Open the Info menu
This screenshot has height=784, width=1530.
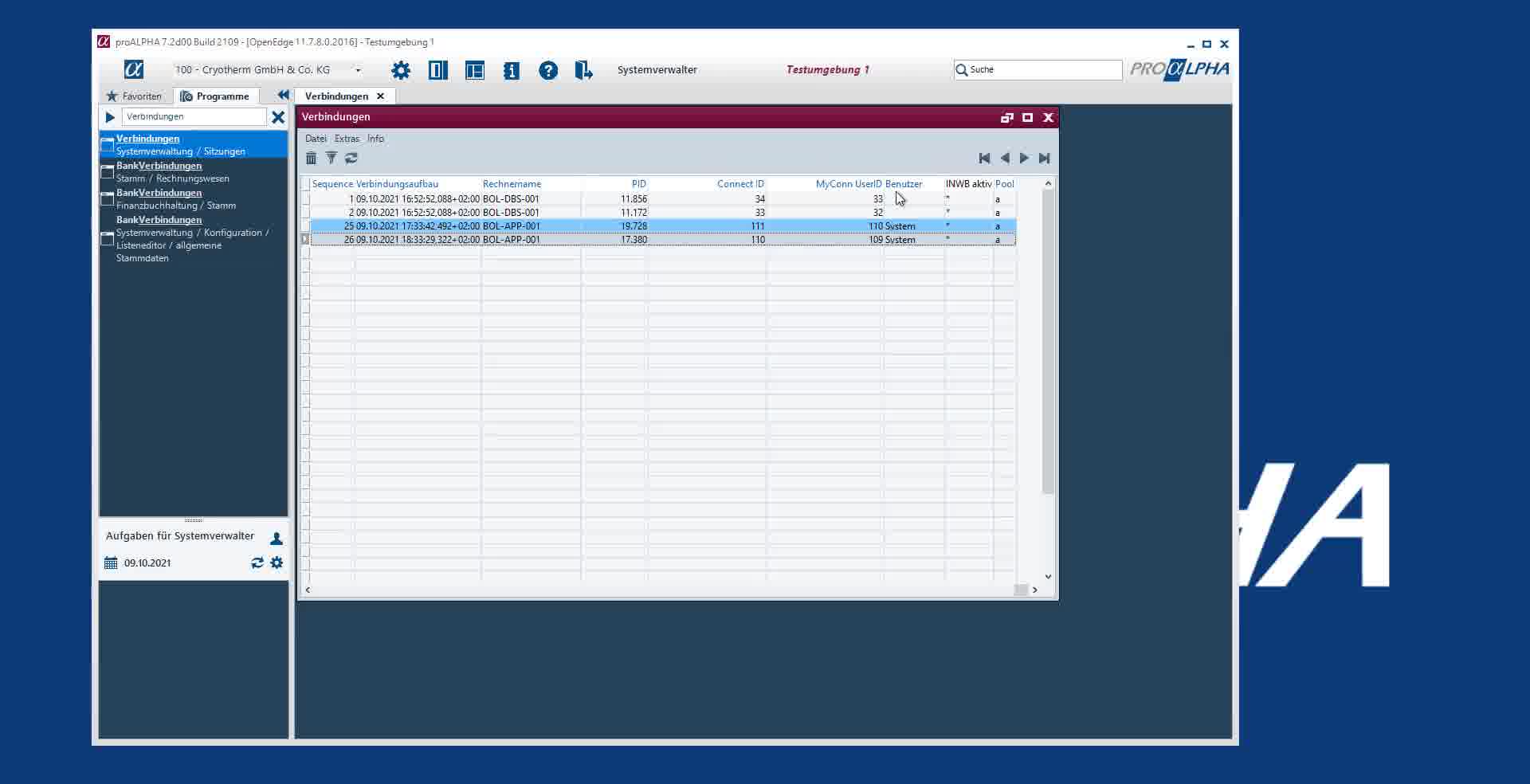coord(375,139)
